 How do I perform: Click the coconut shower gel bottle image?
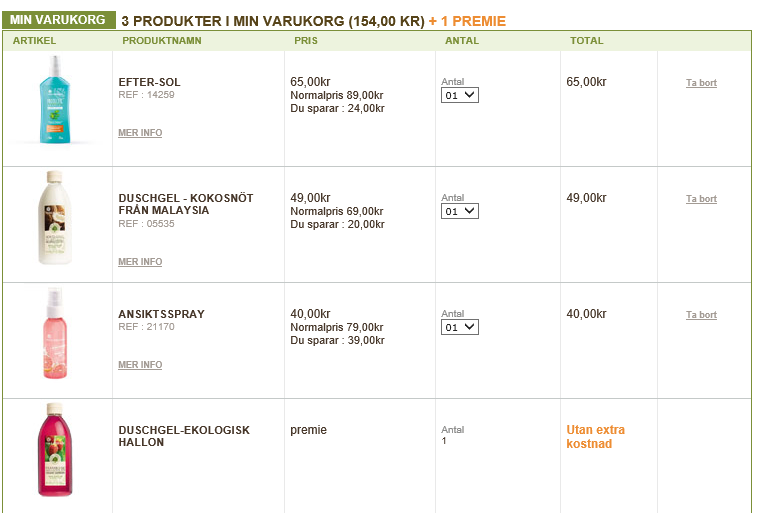54,217
